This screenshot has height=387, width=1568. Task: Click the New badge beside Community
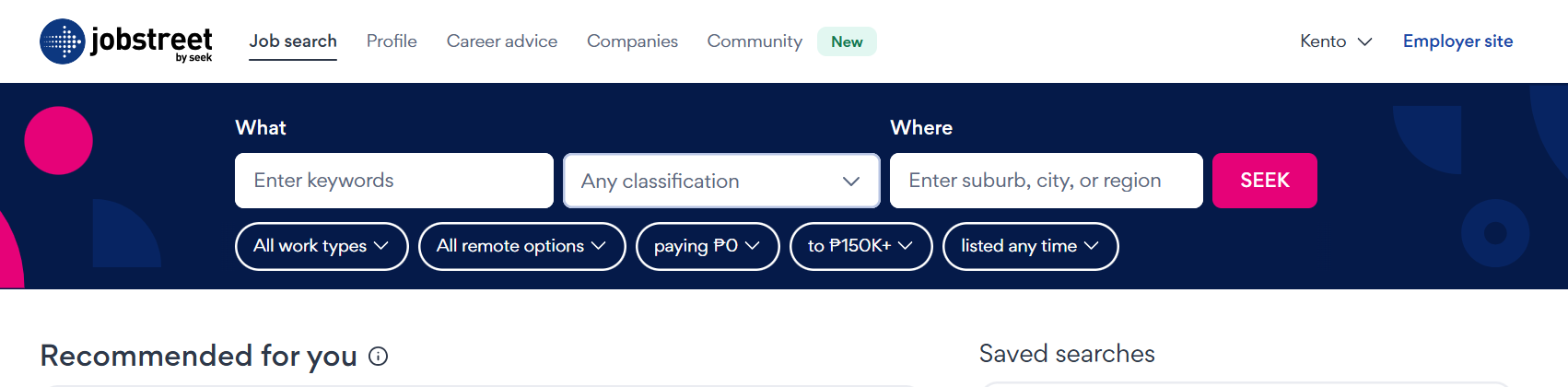[847, 41]
